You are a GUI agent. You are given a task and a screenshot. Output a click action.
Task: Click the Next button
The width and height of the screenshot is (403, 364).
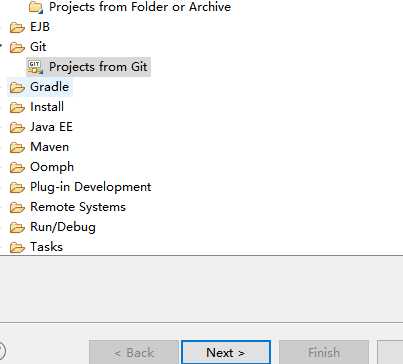point(226,352)
